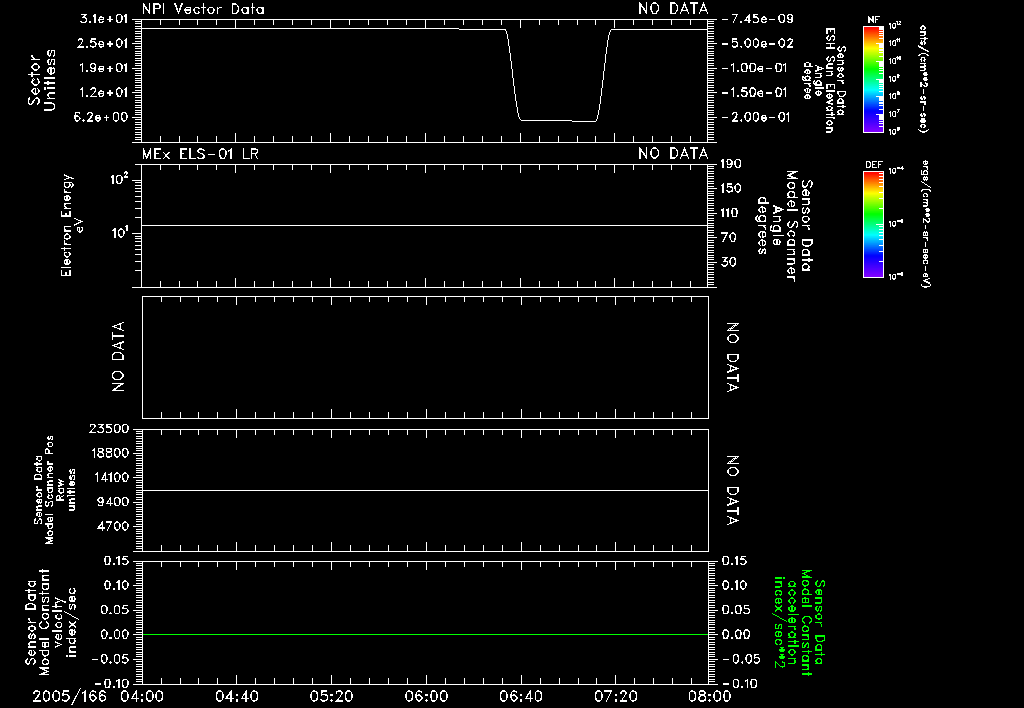Click the 6.2e+00 Sector tick label

click(x=103, y=117)
